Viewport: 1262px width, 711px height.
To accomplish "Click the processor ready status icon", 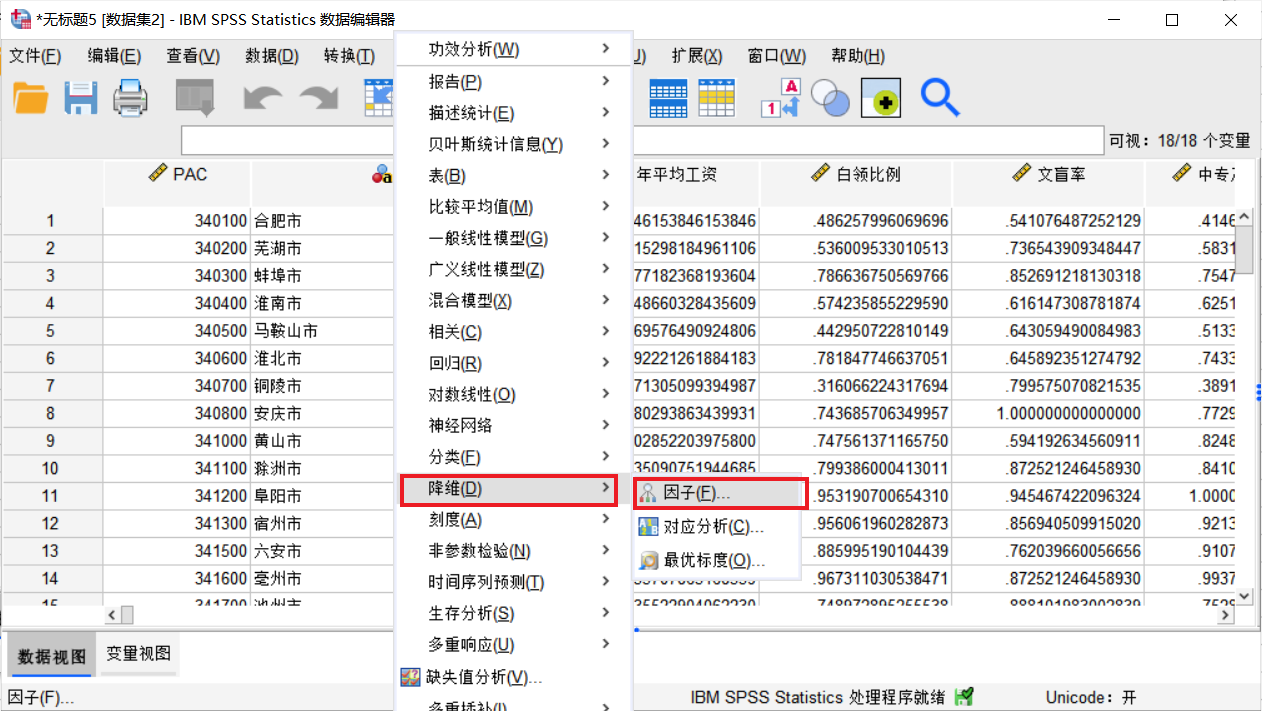I will (964, 697).
